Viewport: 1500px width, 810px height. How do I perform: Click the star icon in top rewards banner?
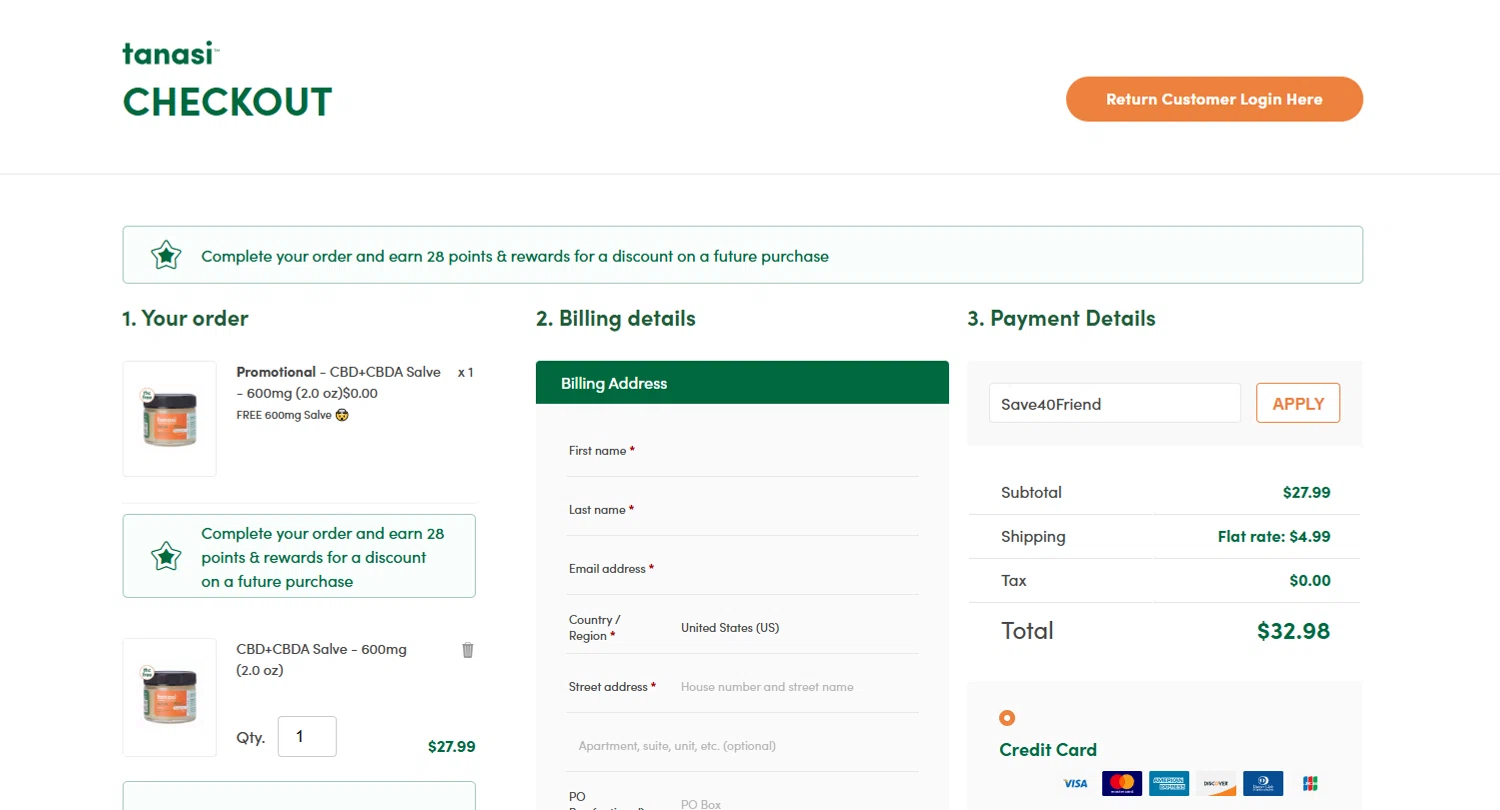point(165,255)
